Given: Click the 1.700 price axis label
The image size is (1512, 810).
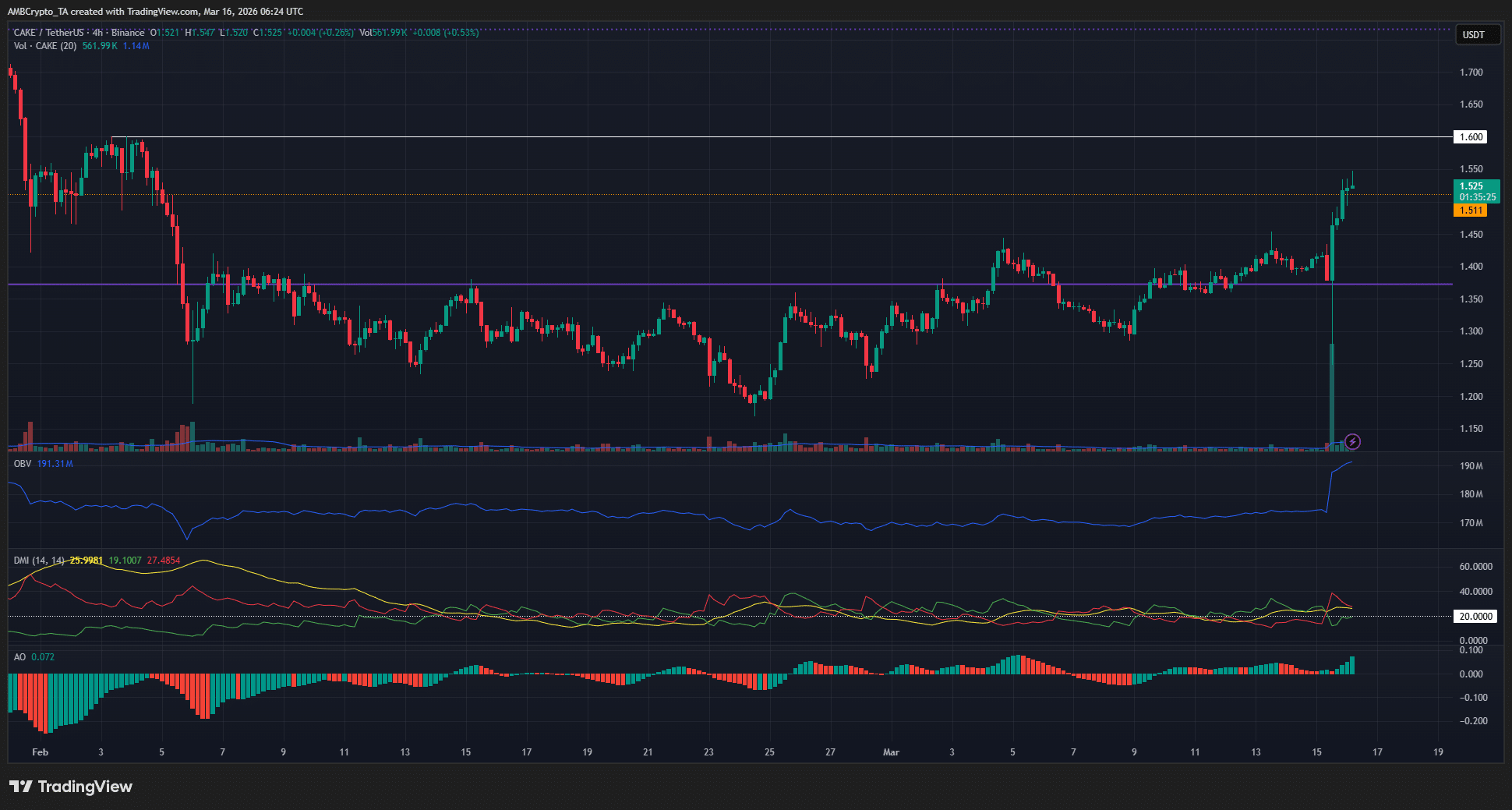Looking at the screenshot, I should coord(1471,73).
